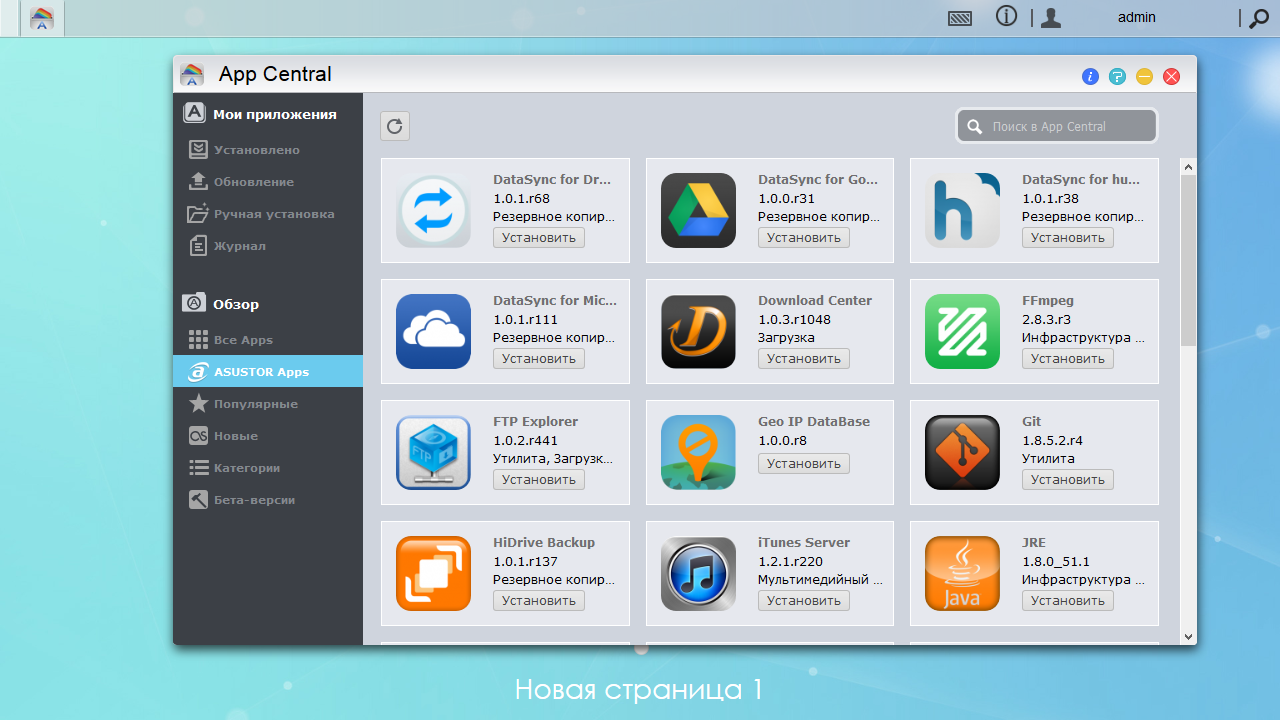Click the scrollbar up arrow
The image size is (1280, 720).
(x=1188, y=166)
